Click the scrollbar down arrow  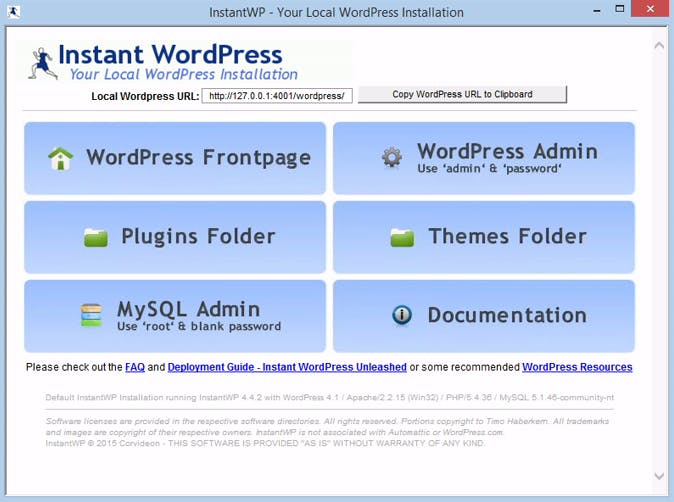(659, 476)
